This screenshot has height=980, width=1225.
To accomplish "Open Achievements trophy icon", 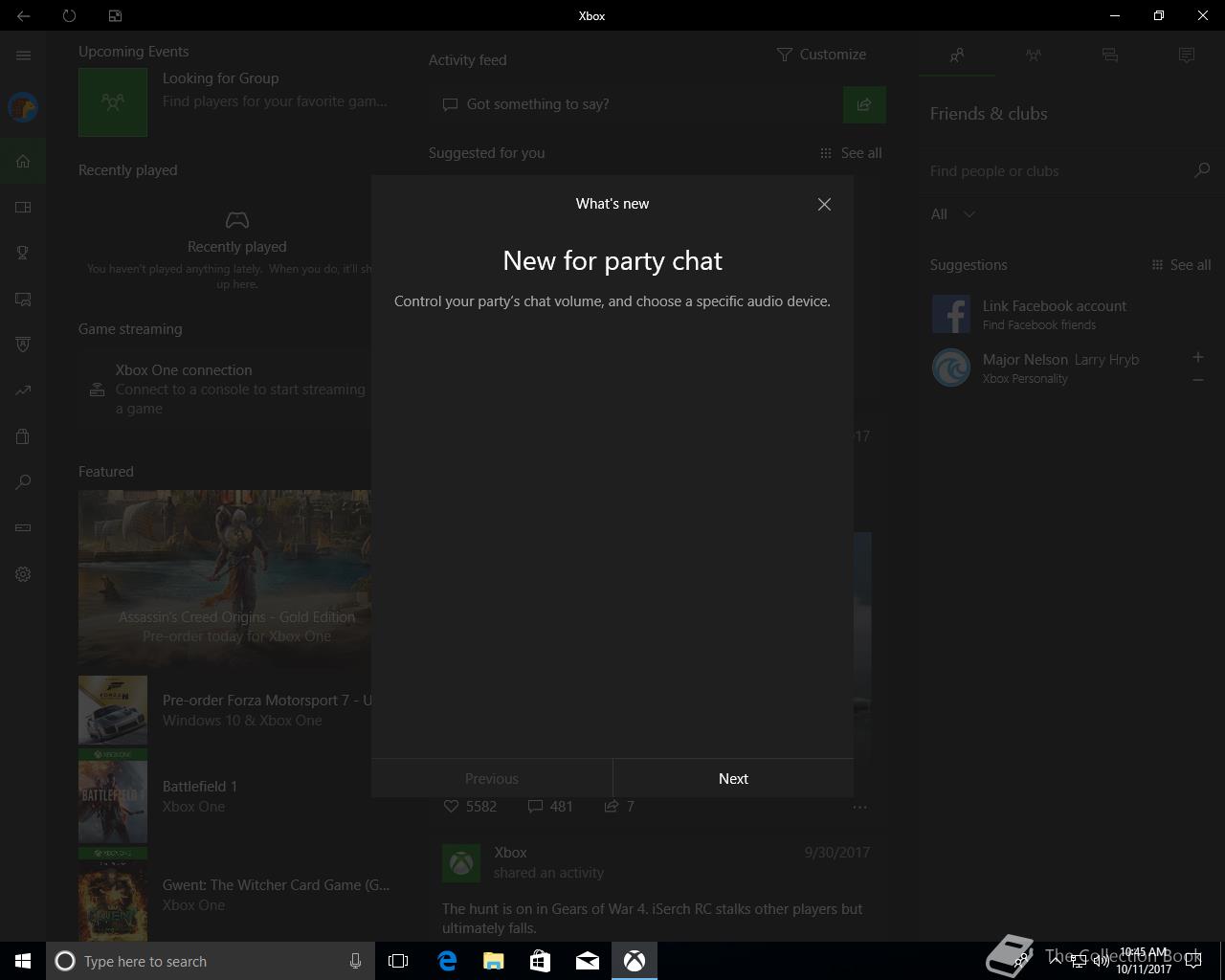I will (x=23, y=253).
